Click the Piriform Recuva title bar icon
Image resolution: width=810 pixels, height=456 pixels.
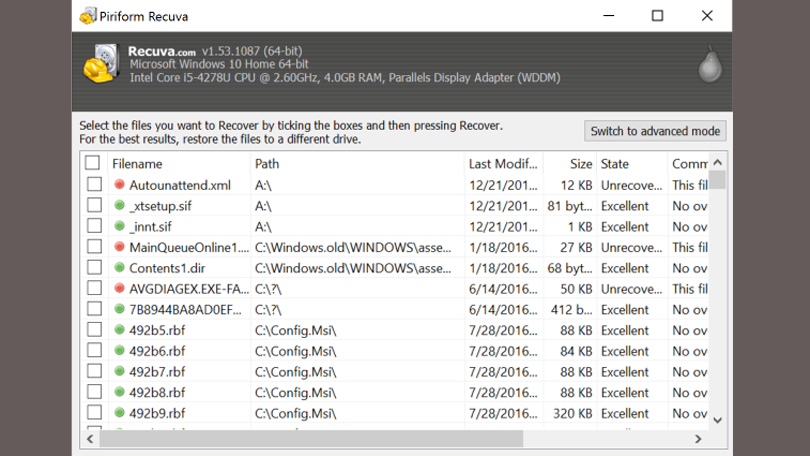pyautogui.click(x=88, y=16)
